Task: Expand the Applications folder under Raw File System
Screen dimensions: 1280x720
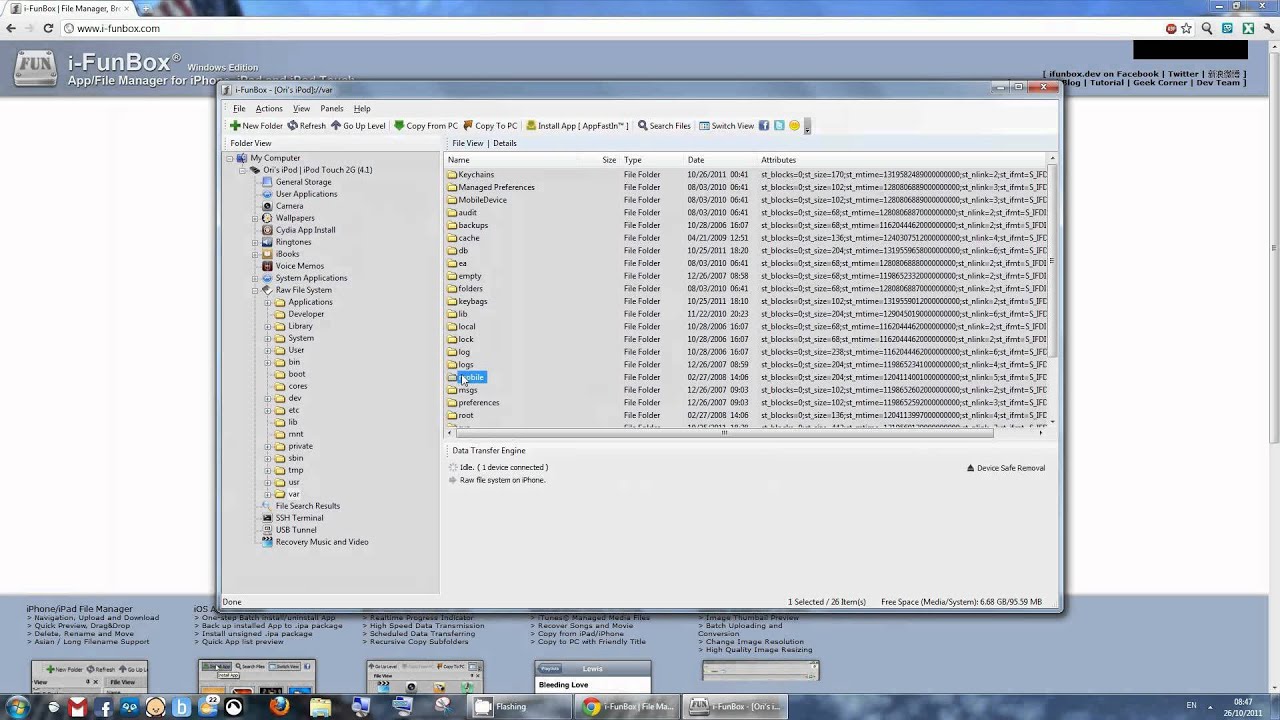Action: pos(267,302)
